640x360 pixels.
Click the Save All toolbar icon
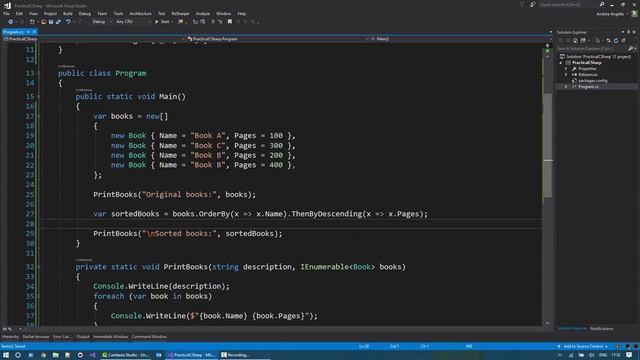(x=58, y=22)
